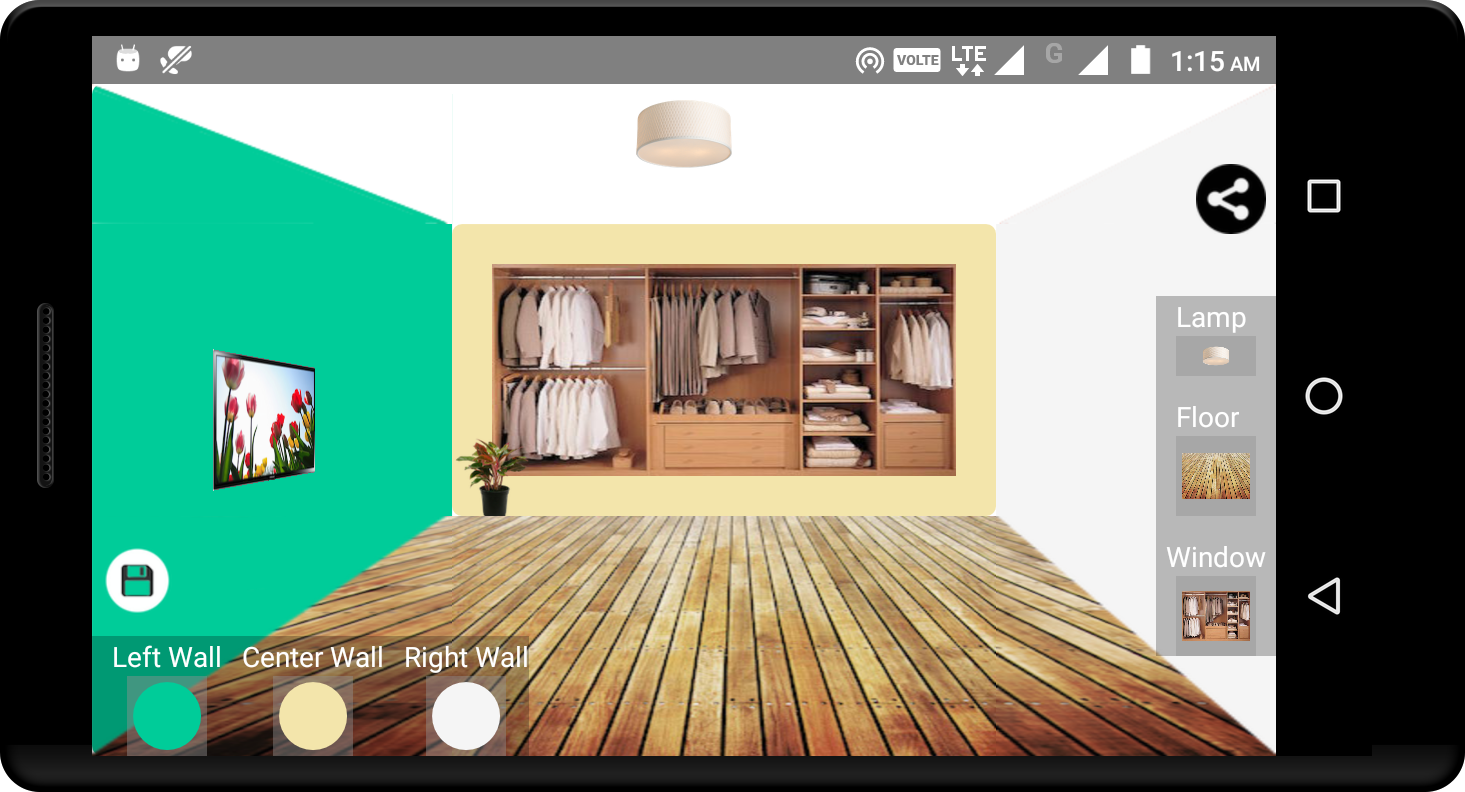
Task: Tap the VOLTE indicator in status bar
Action: pyautogui.click(x=917, y=60)
